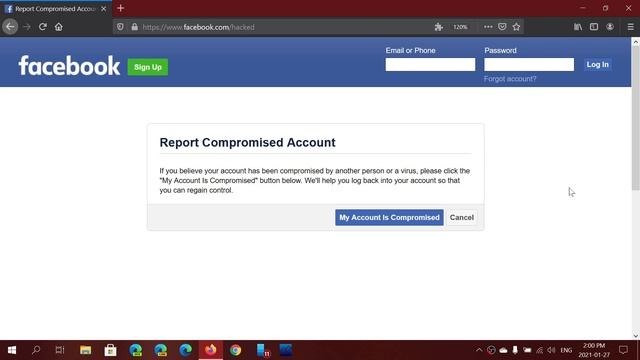
Task: Open the notification center icon
Action: 623,350
